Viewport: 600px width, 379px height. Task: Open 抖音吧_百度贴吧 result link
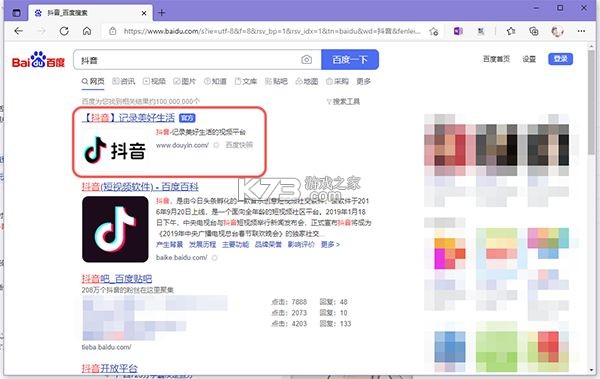(x=117, y=279)
